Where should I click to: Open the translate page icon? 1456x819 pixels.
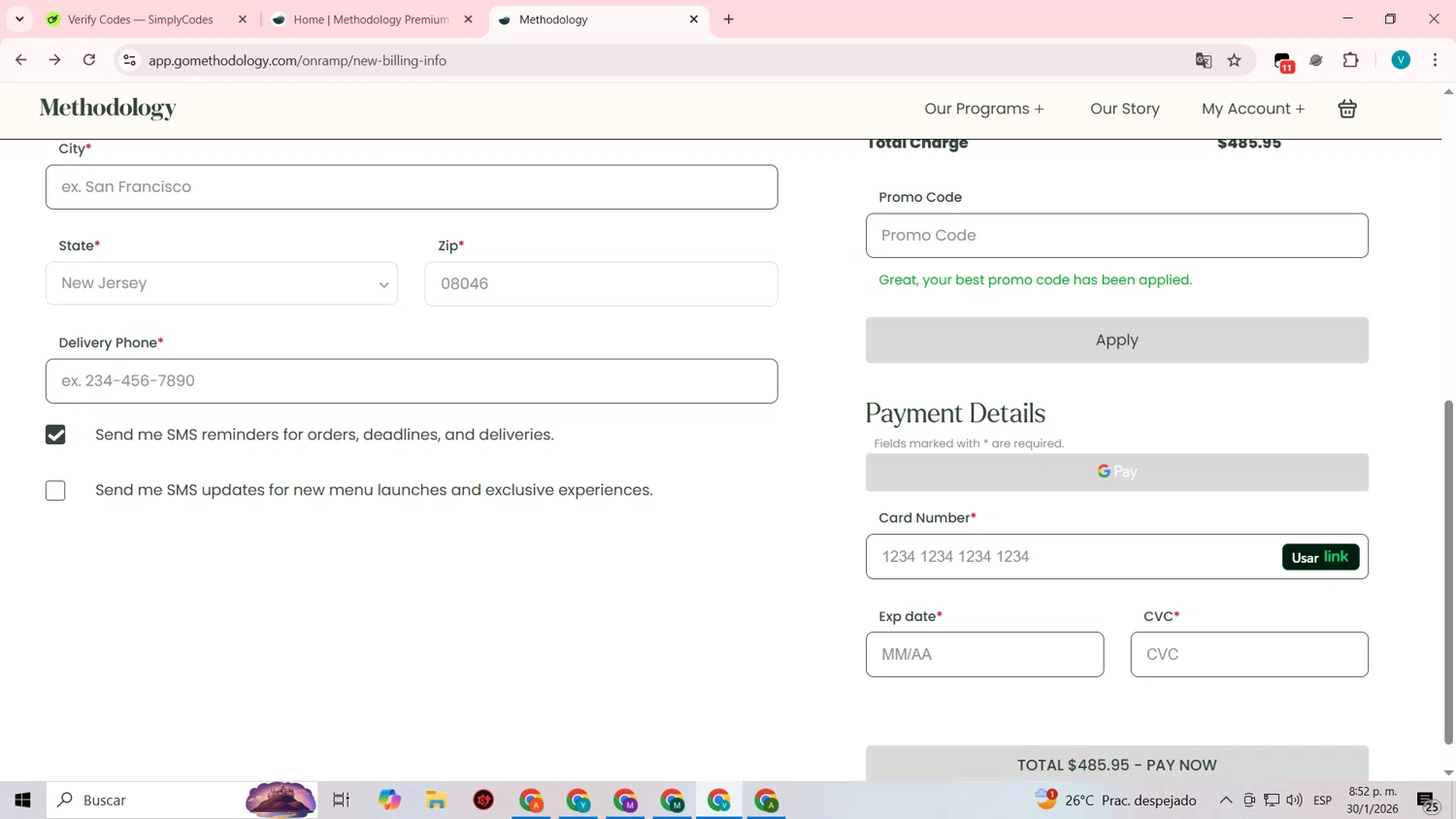click(1204, 60)
